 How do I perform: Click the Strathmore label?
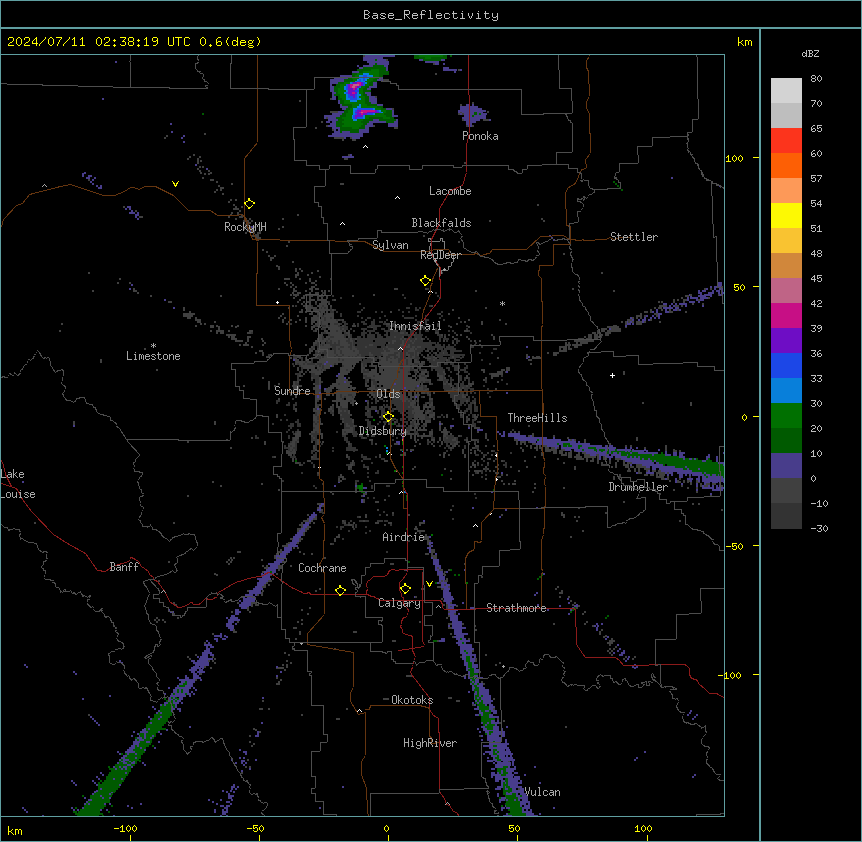[x=516, y=608]
